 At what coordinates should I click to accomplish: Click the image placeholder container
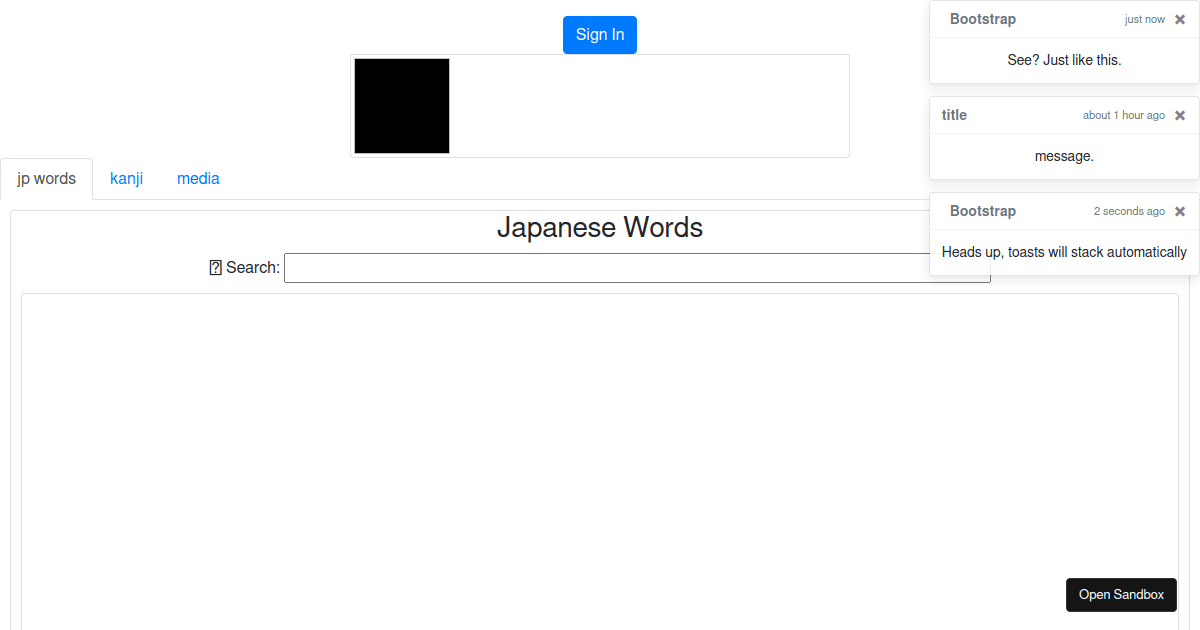tap(650, 105)
